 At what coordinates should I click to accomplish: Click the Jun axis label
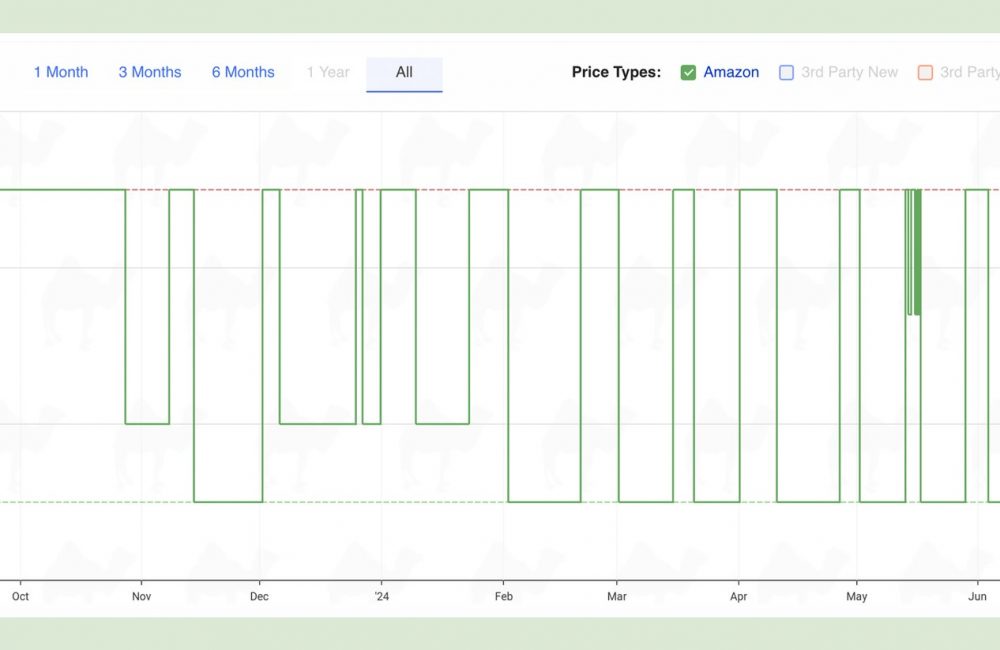(978, 597)
